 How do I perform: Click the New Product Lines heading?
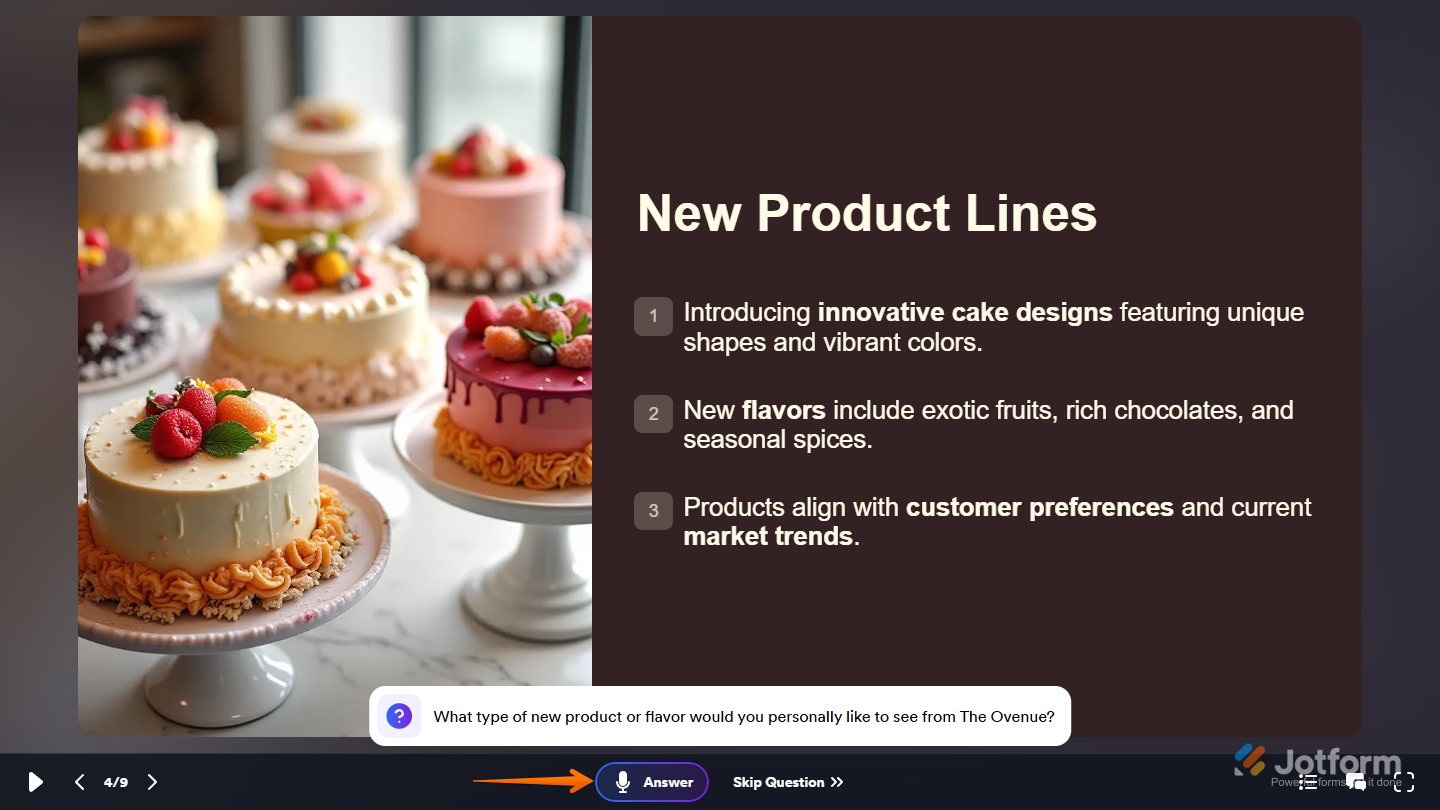tap(867, 213)
